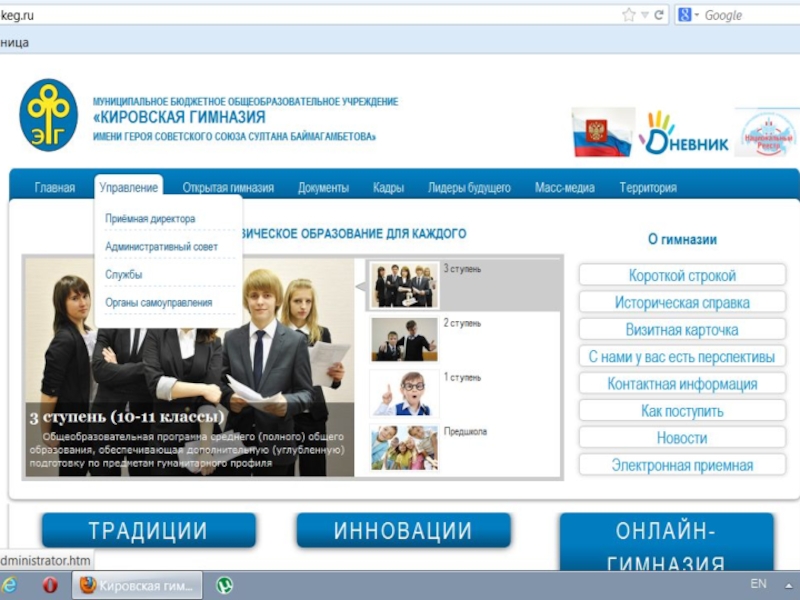Open the Национальный Реестр badge
The width and height of the screenshot is (800, 600).
click(x=767, y=133)
